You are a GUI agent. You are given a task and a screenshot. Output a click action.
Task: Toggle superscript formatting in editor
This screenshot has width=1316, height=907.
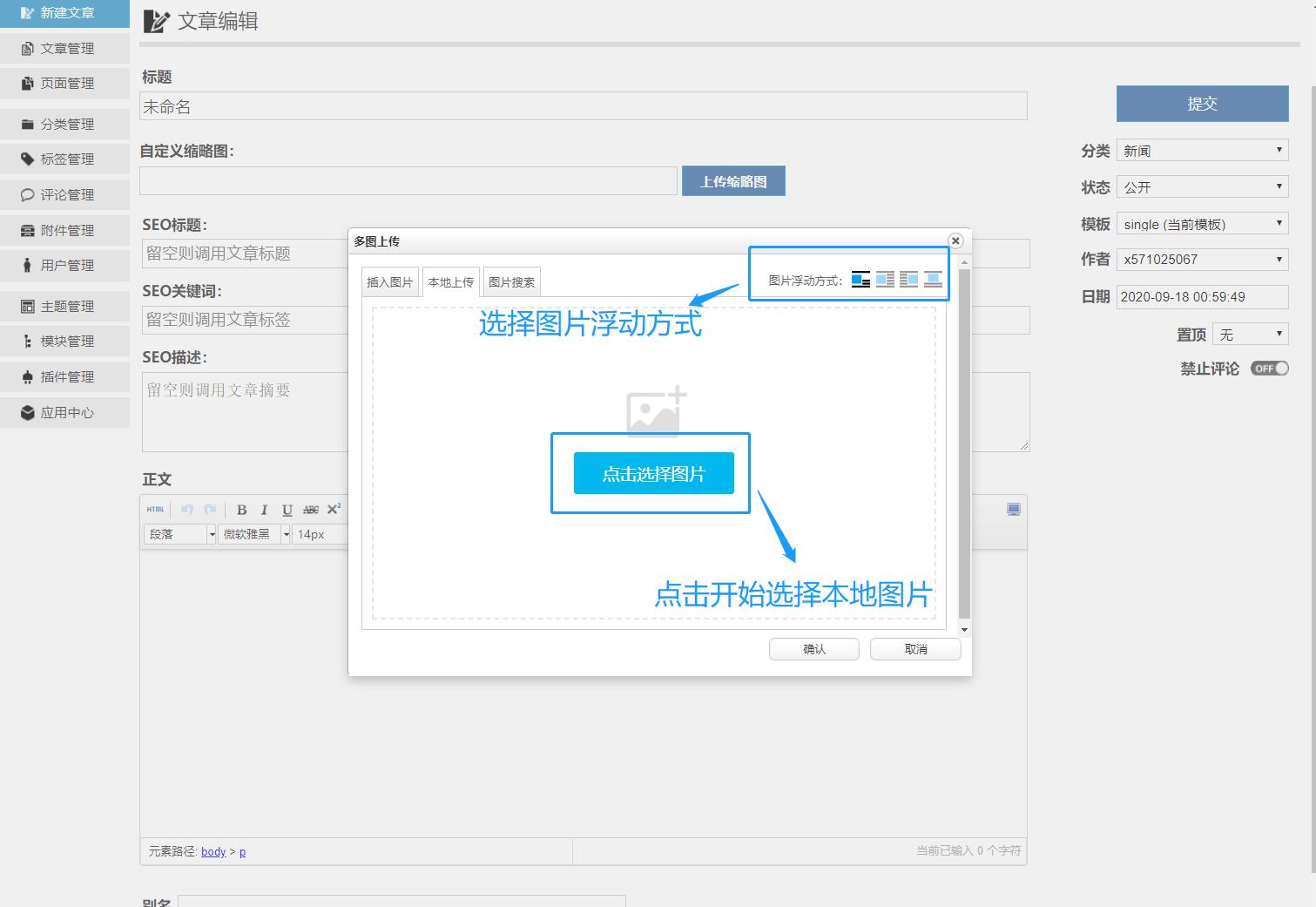(x=334, y=510)
